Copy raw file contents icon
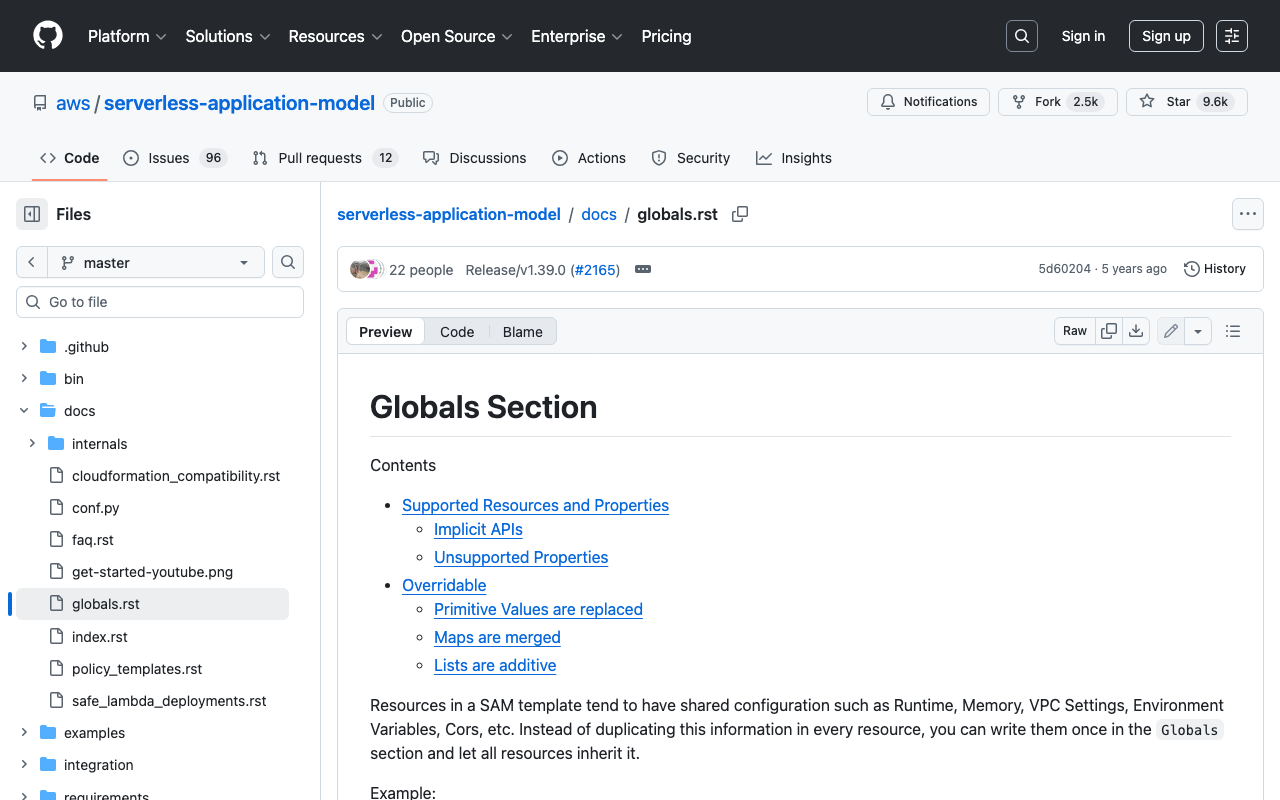This screenshot has width=1280, height=800. click(1109, 331)
